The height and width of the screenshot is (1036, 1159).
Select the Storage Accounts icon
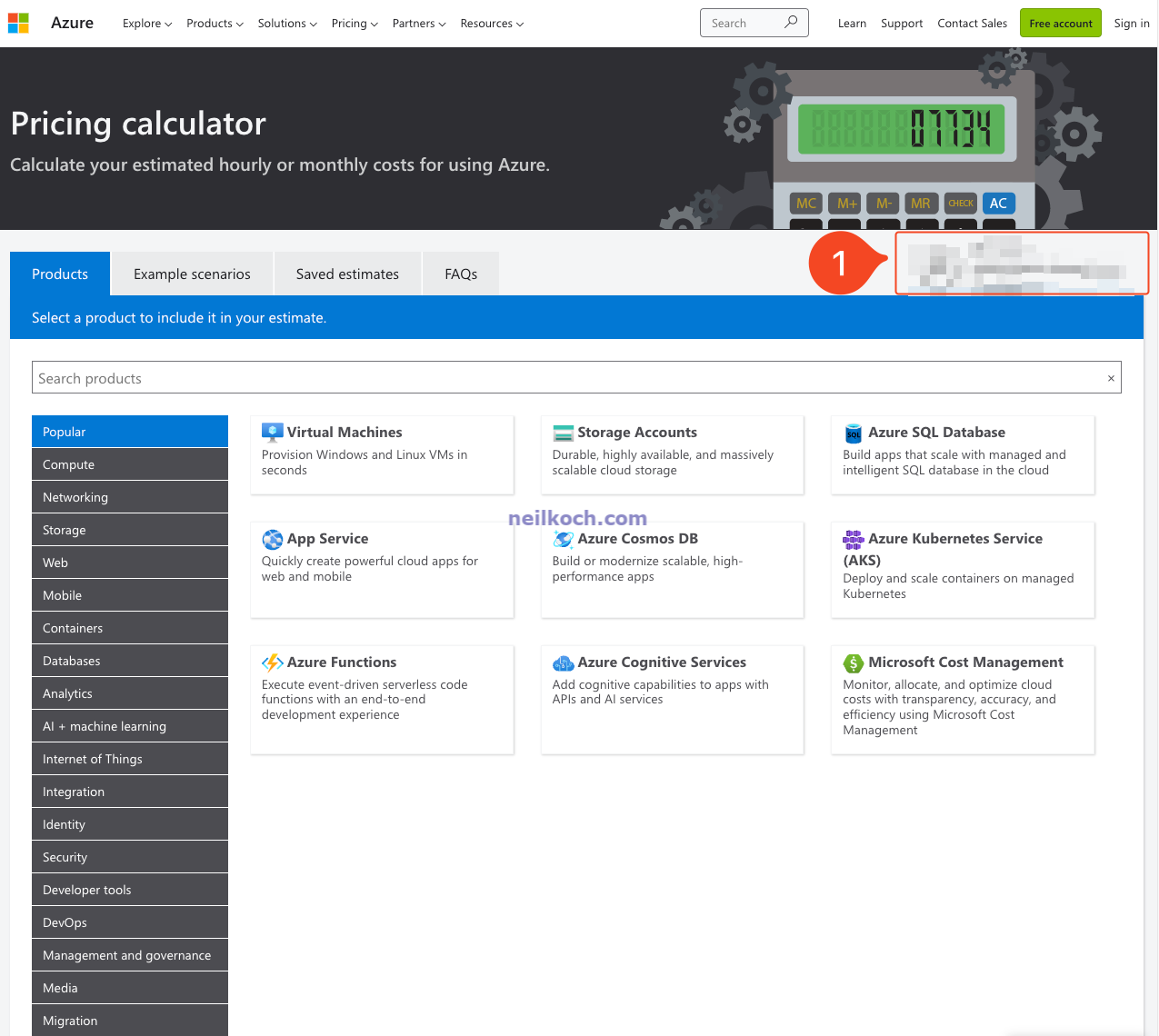[563, 433]
